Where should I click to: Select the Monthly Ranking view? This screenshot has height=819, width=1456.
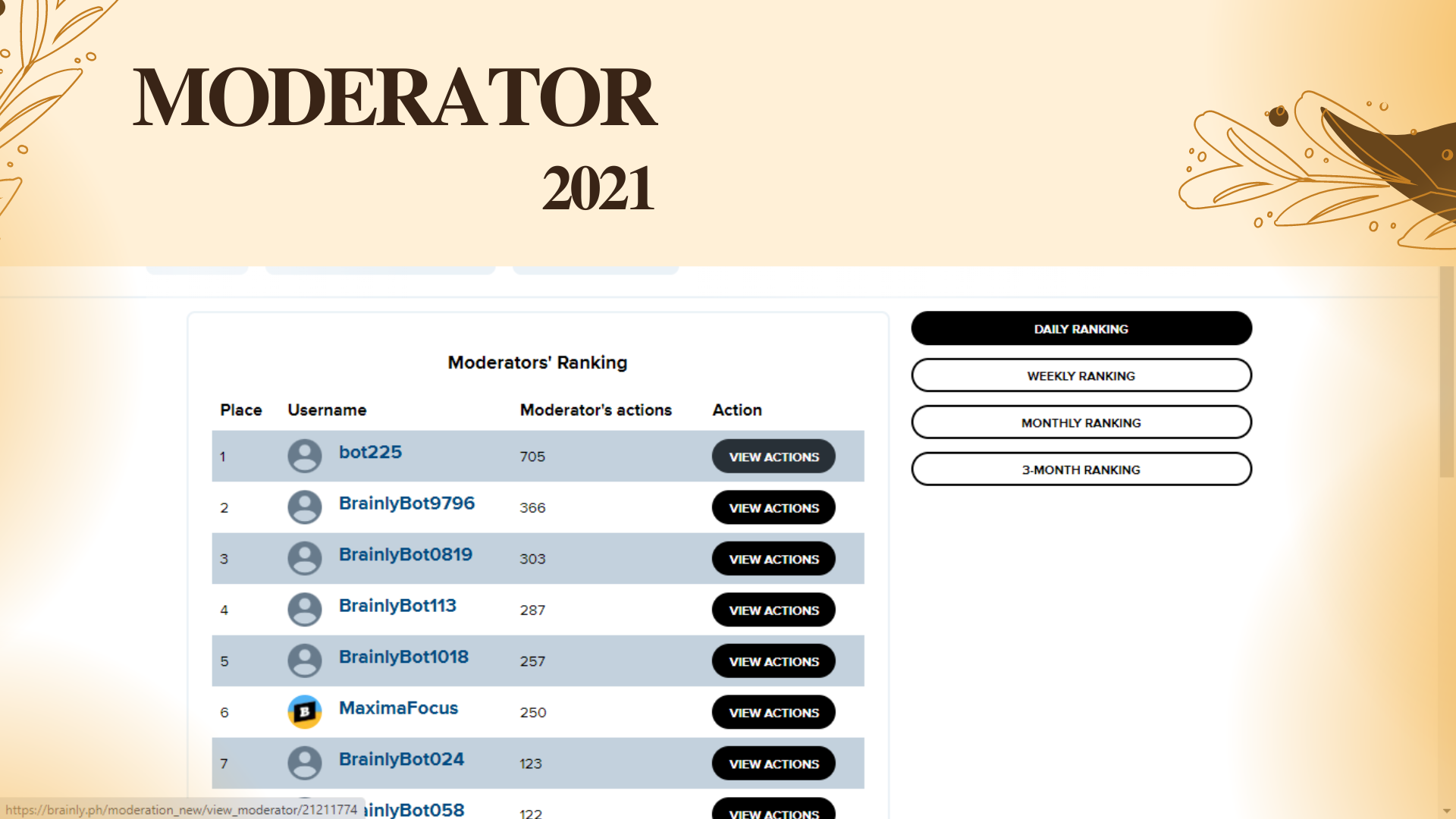tap(1081, 422)
